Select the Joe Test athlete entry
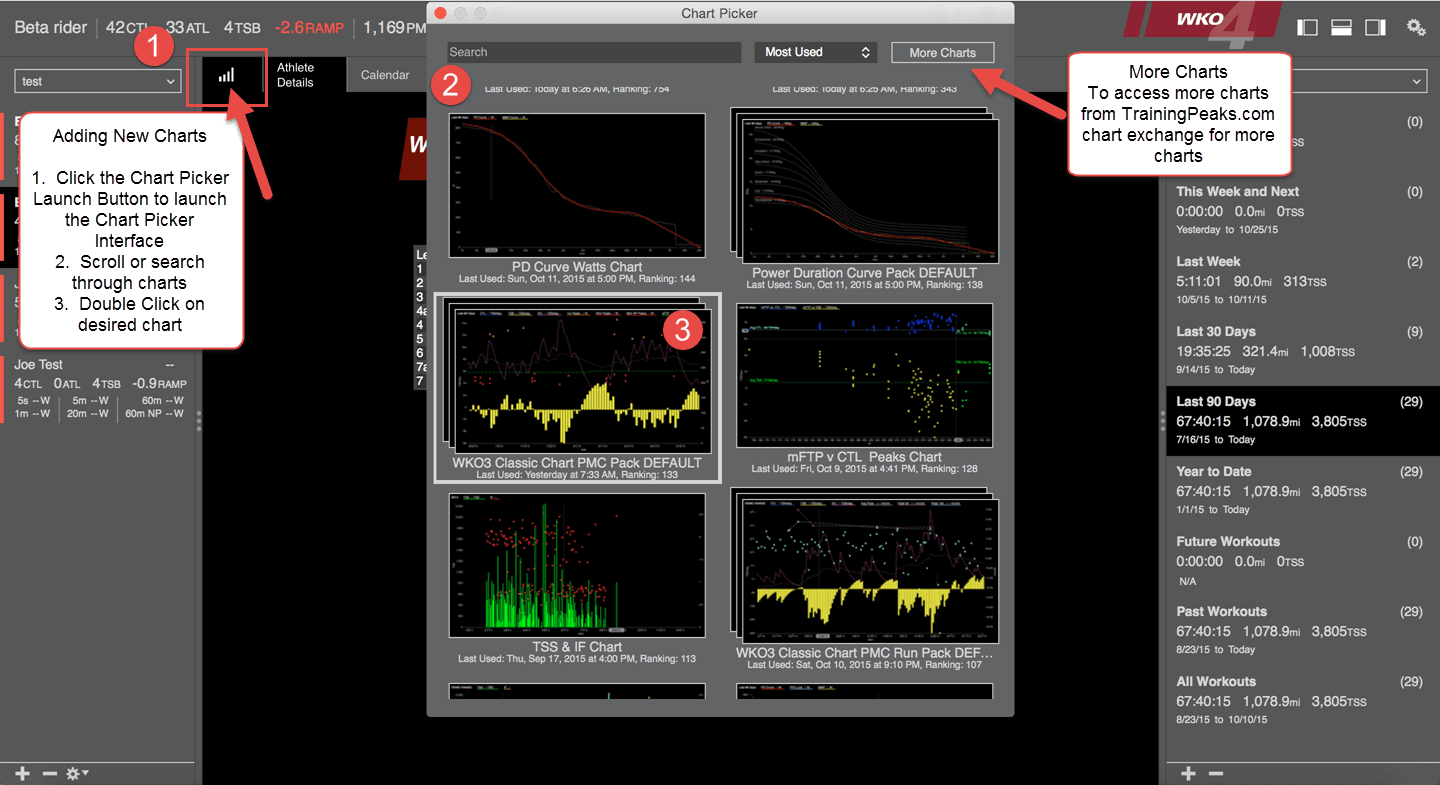The height and width of the screenshot is (785, 1440). pos(100,390)
